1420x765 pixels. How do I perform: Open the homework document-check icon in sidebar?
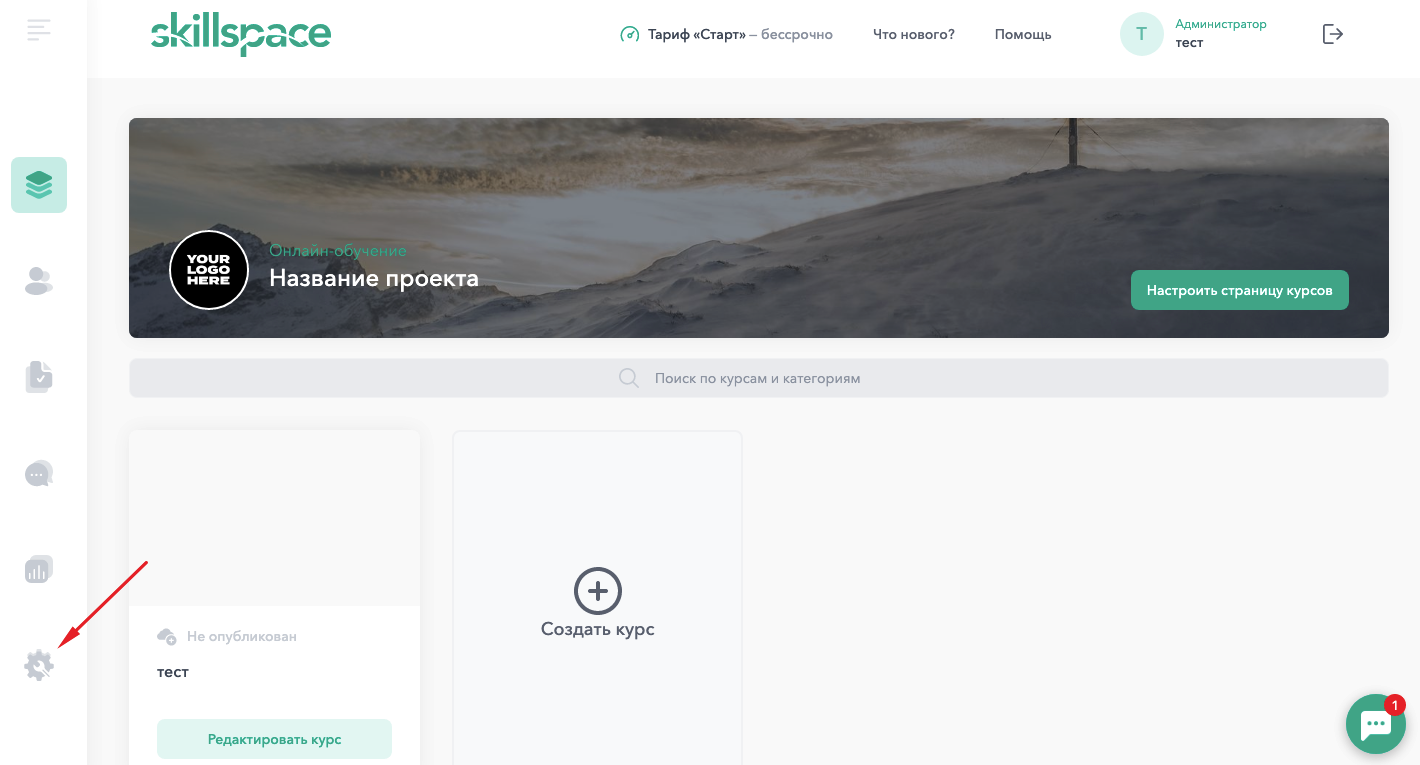(39, 377)
